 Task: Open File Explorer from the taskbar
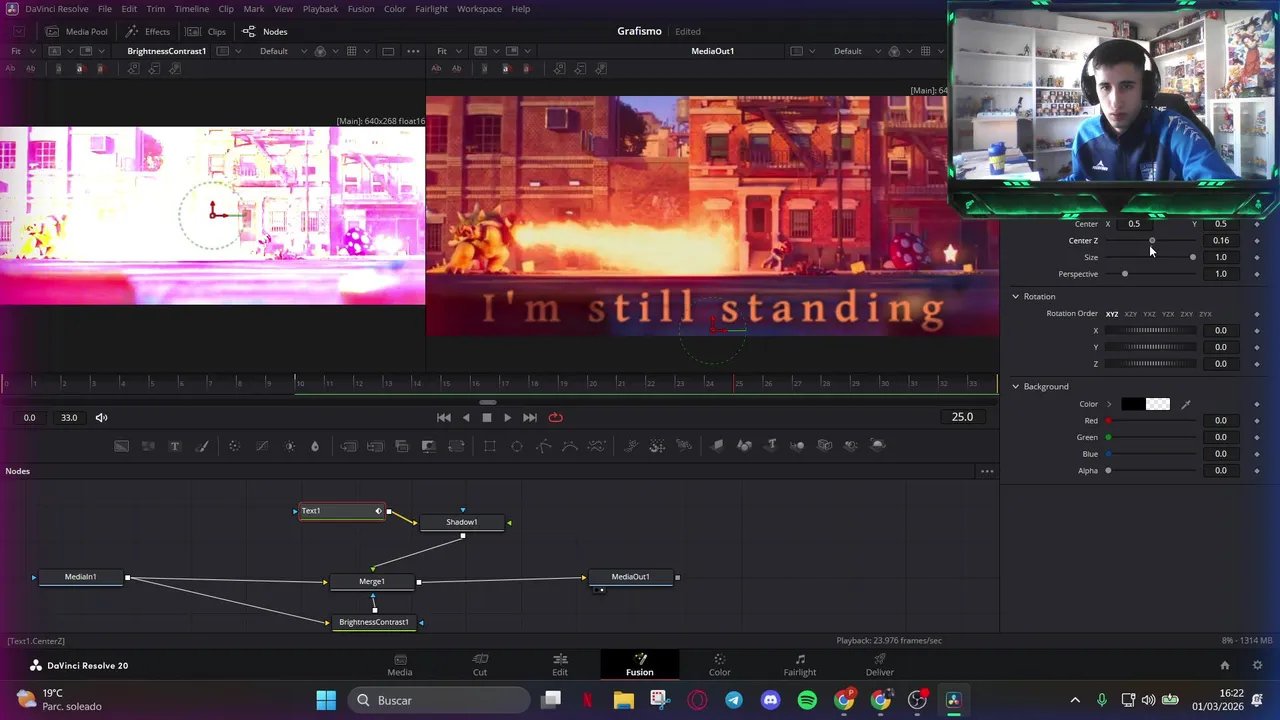click(x=624, y=700)
